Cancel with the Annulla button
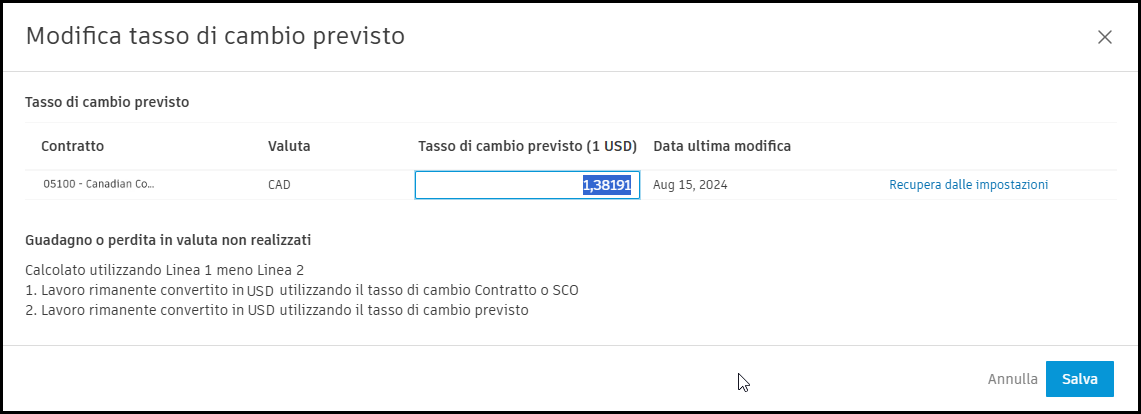This screenshot has height=414, width=1141. (1012, 379)
